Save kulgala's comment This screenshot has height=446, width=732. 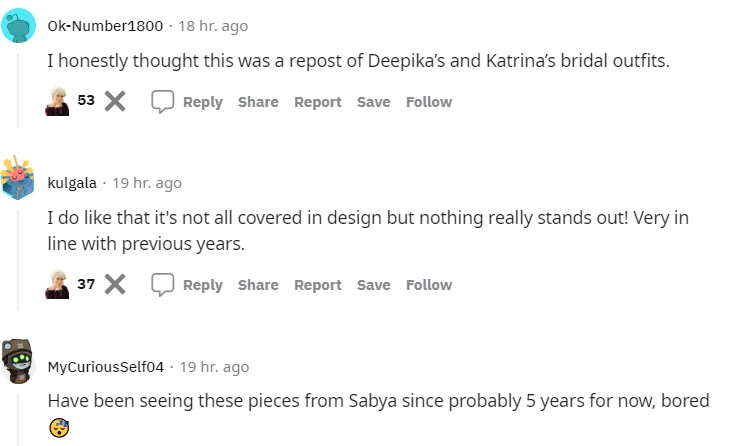click(373, 285)
